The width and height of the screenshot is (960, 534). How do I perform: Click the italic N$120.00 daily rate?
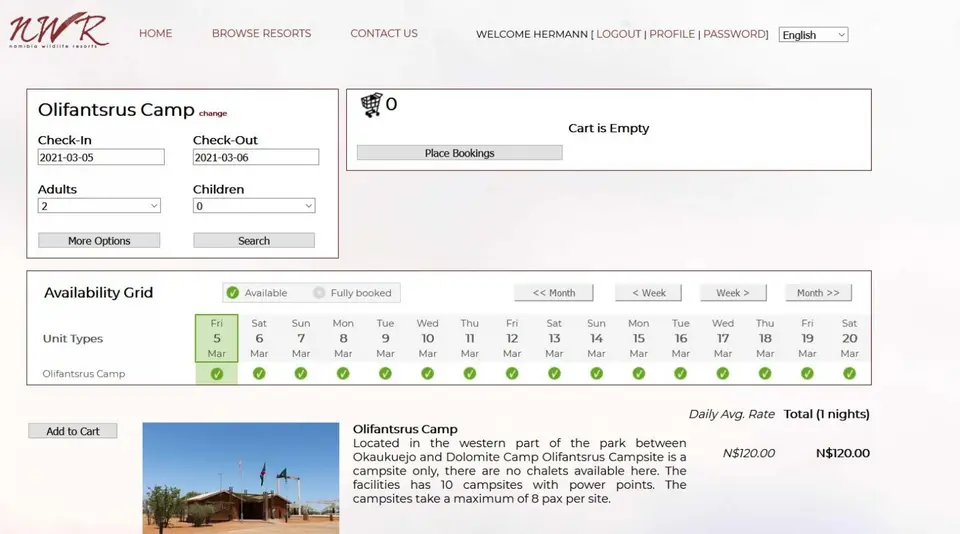point(748,453)
